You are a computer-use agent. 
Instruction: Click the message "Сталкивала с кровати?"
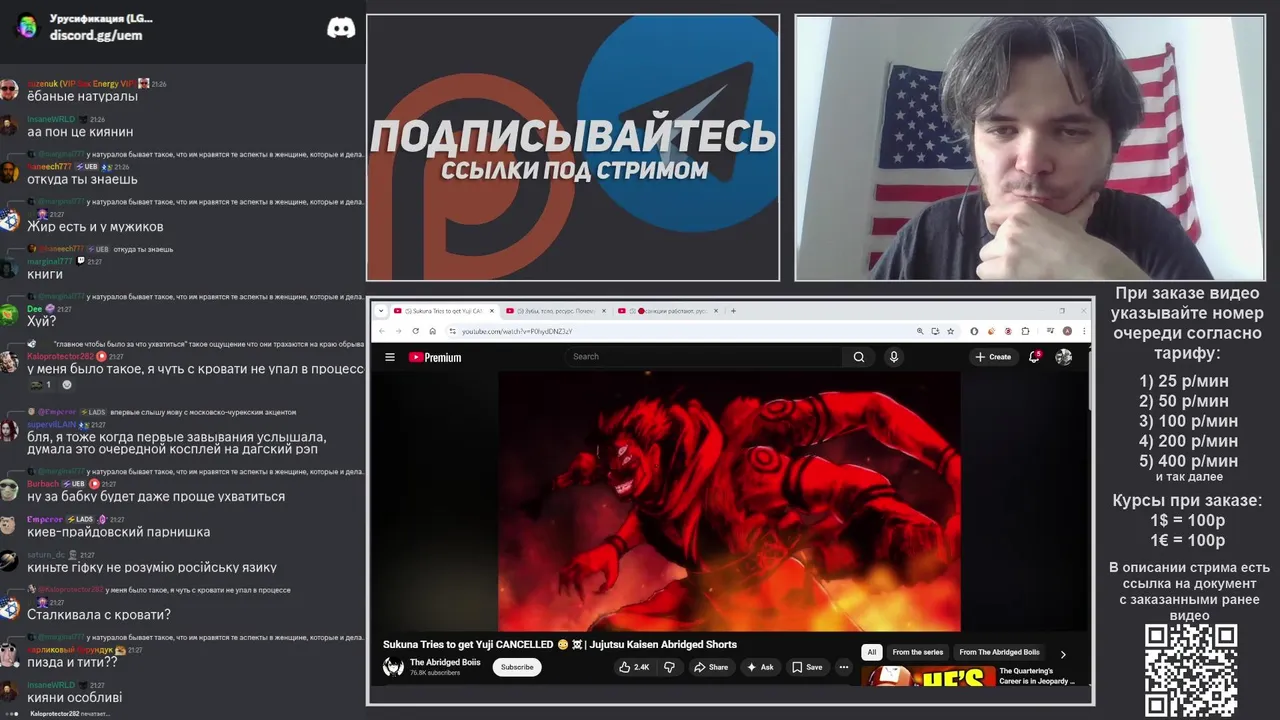point(99,615)
